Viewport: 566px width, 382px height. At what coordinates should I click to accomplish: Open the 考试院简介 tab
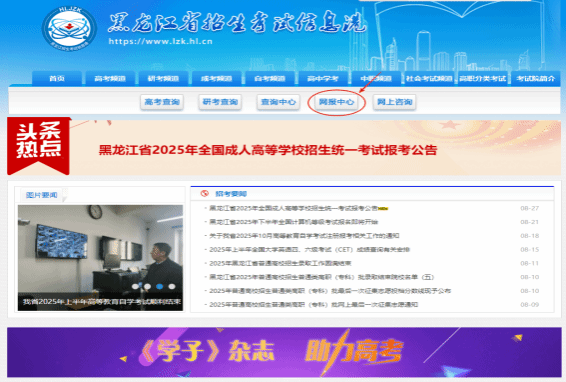pyautogui.click(x=535, y=78)
